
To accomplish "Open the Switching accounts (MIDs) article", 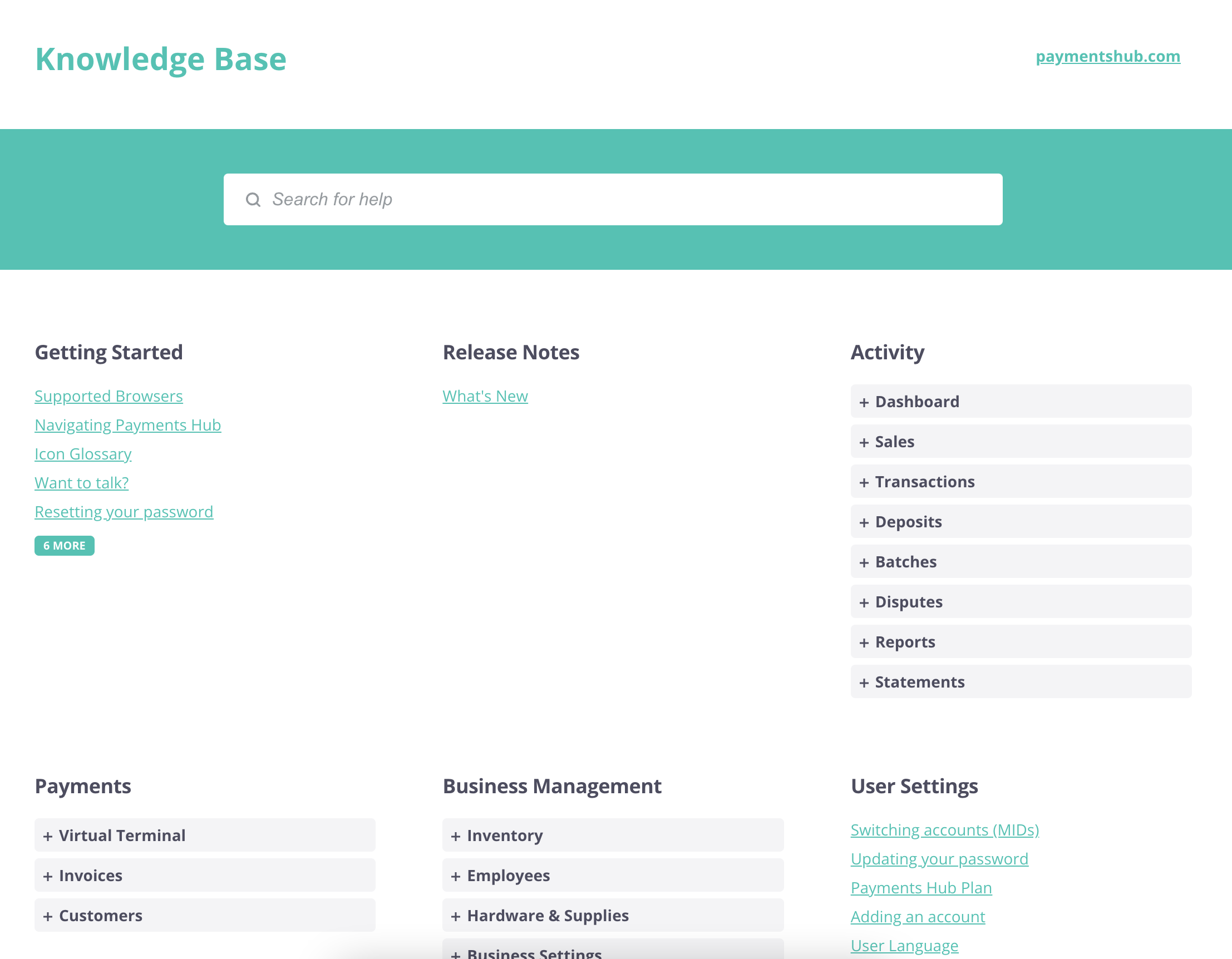I will [944, 829].
